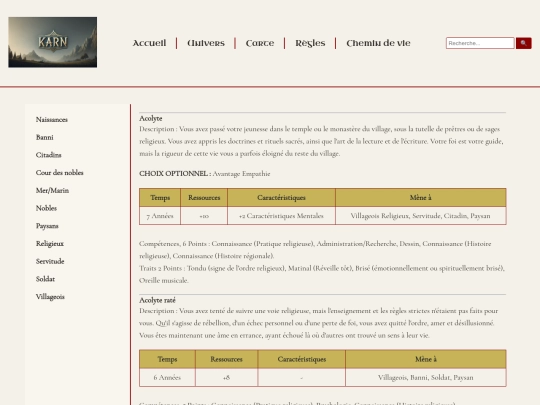Open the Chemin de vie menu

(x=378, y=43)
